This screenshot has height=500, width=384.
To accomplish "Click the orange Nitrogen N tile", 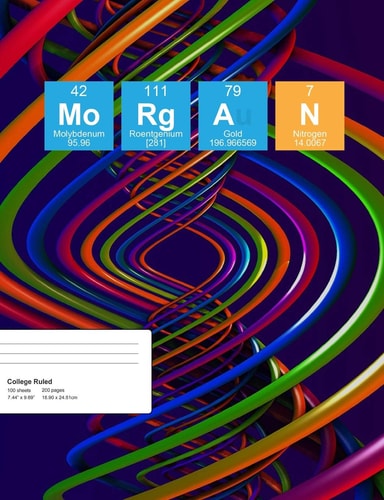I will pyautogui.click(x=310, y=116).
